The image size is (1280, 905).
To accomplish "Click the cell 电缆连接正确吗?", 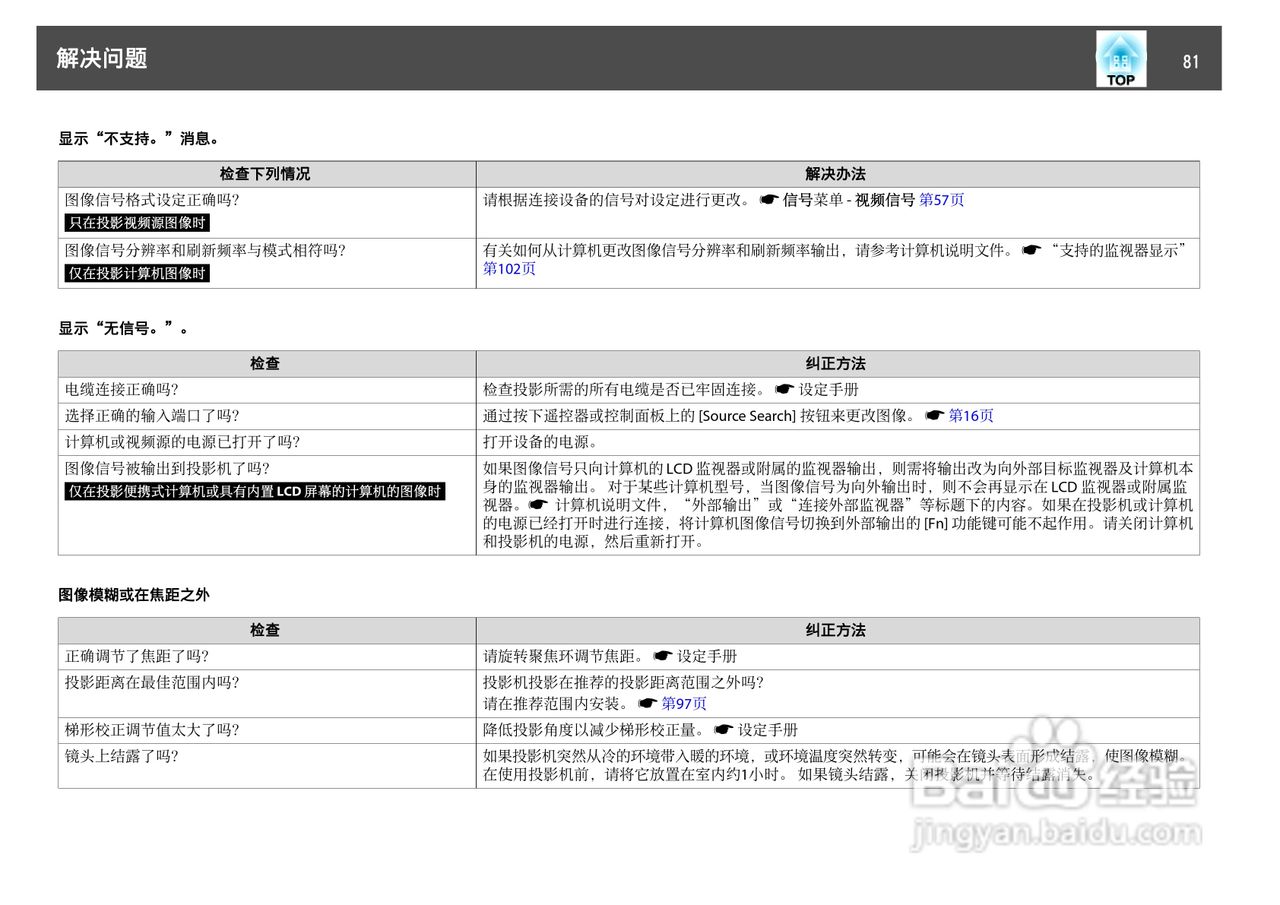I will 122,389.
